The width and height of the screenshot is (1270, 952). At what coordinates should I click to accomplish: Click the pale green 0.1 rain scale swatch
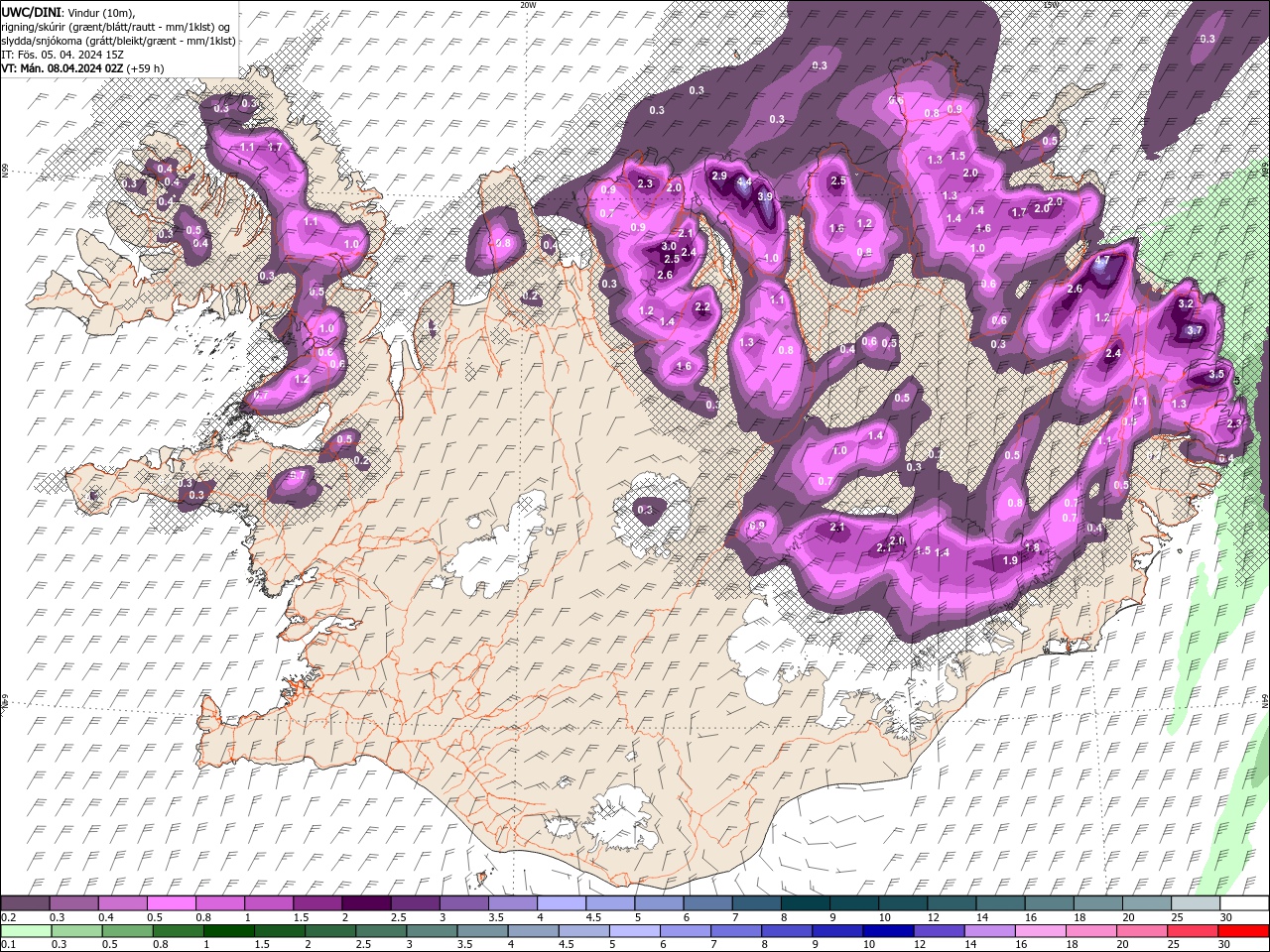coord(26,931)
